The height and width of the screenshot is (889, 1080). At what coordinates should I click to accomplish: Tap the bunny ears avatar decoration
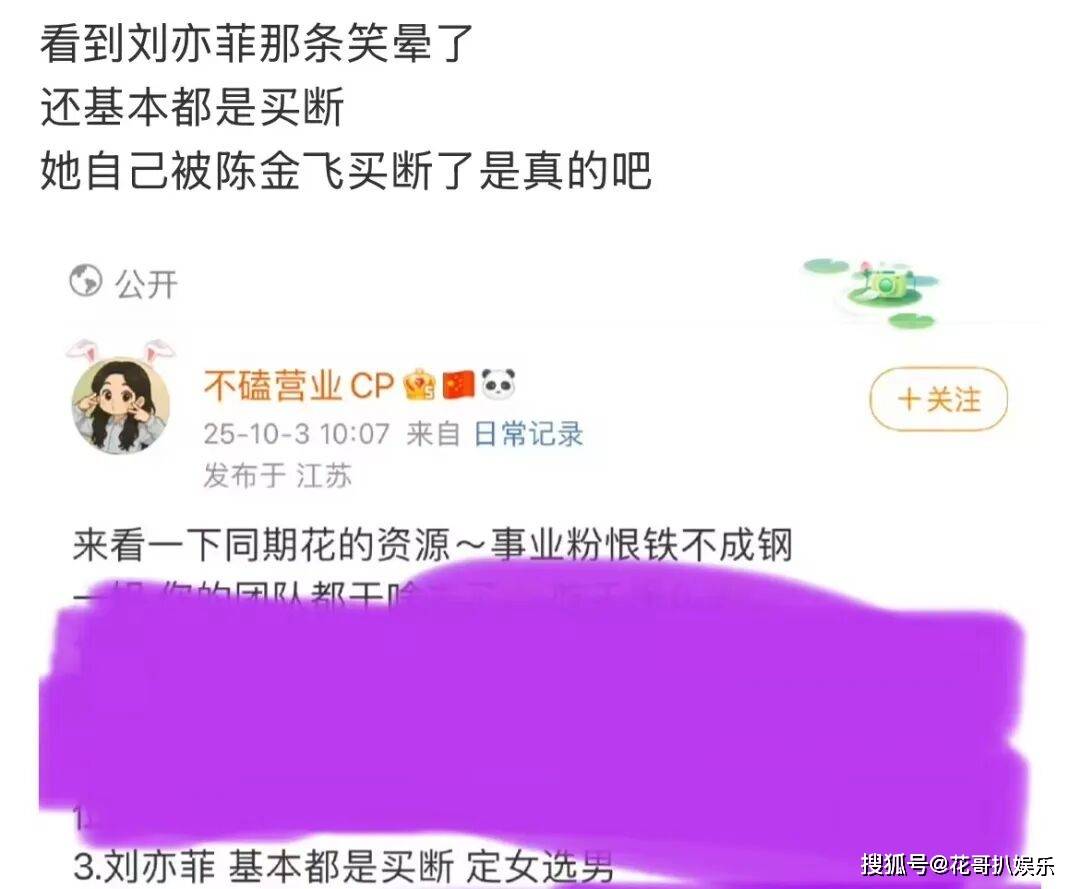point(121,352)
